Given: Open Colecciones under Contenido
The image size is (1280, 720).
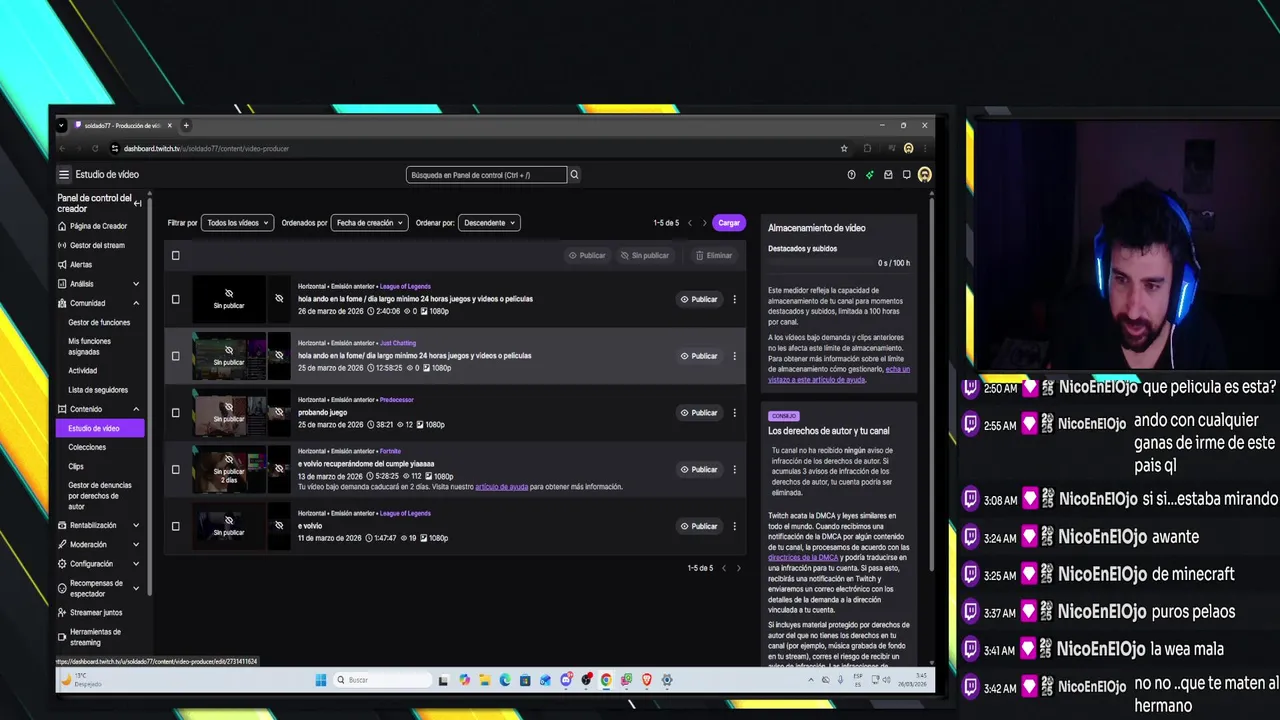Looking at the screenshot, I should (x=87, y=447).
